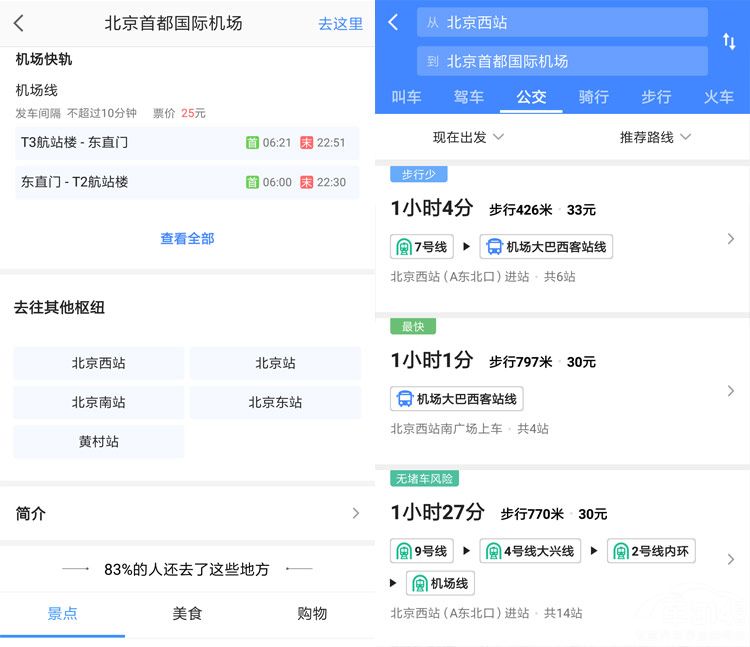Tap the 2号线内环 subway icon
The image size is (750, 647).
click(x=621, y=551)
